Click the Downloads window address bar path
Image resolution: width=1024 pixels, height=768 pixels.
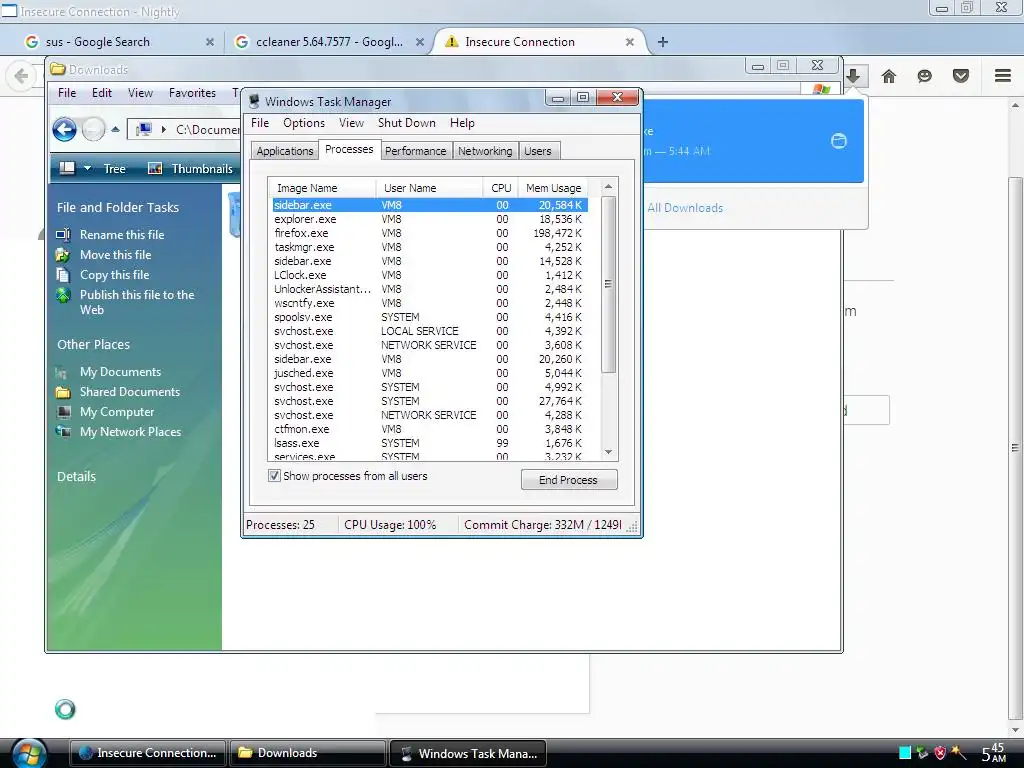pos(208,129)
